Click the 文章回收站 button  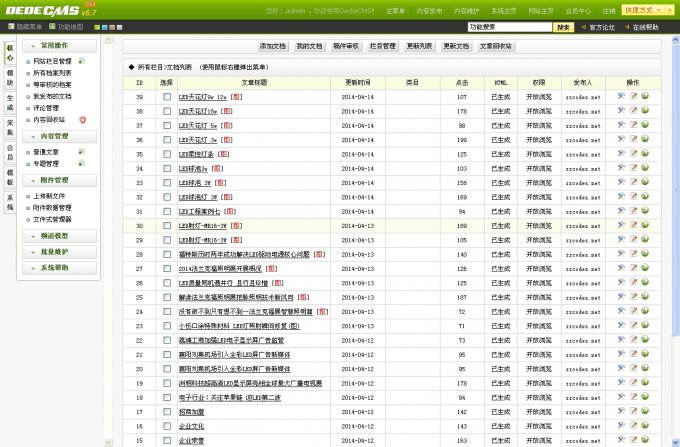pos(496,46)
